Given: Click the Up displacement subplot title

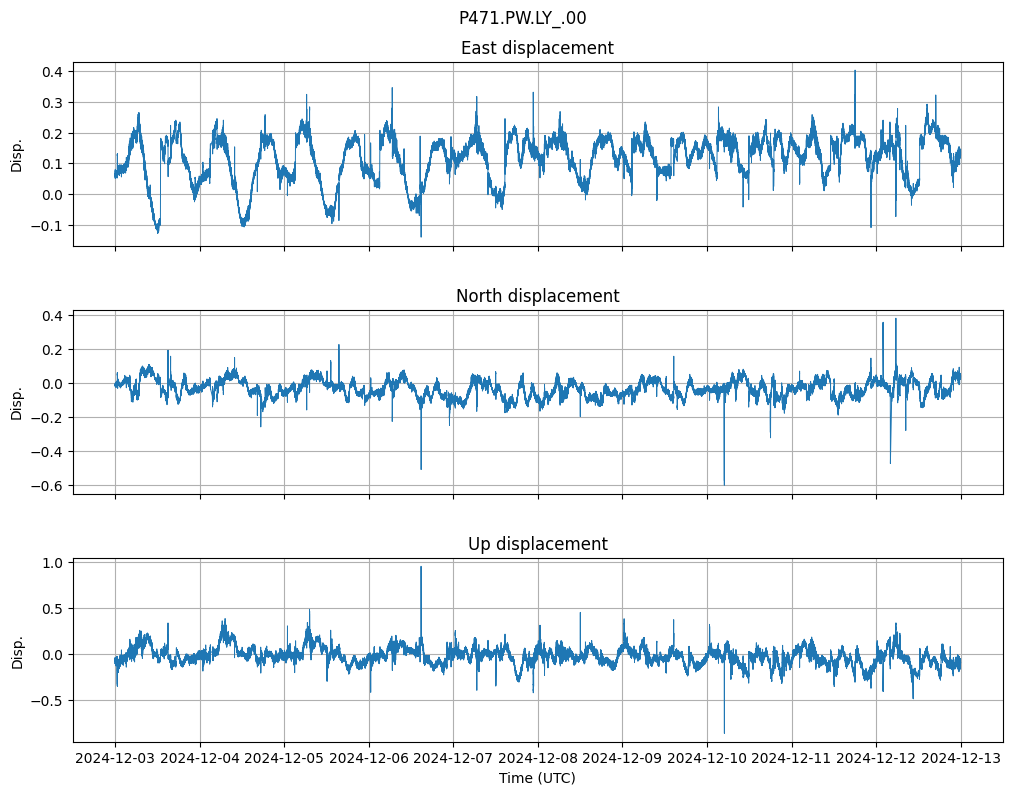Looking at the screenshot, I should 537,544.
